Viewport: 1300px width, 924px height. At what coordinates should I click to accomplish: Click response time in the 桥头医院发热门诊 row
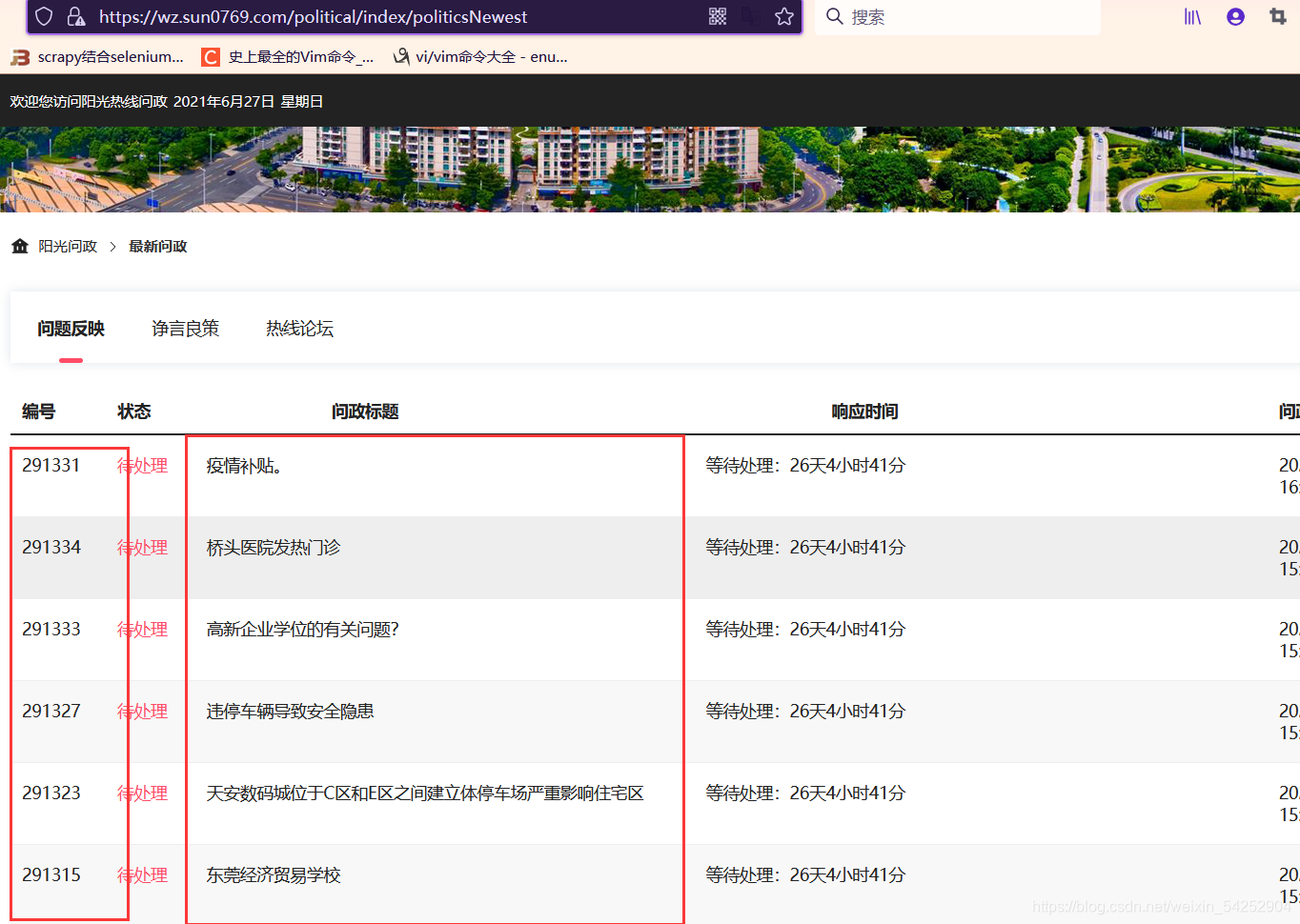pyautogui.click(x=805, y=548)
